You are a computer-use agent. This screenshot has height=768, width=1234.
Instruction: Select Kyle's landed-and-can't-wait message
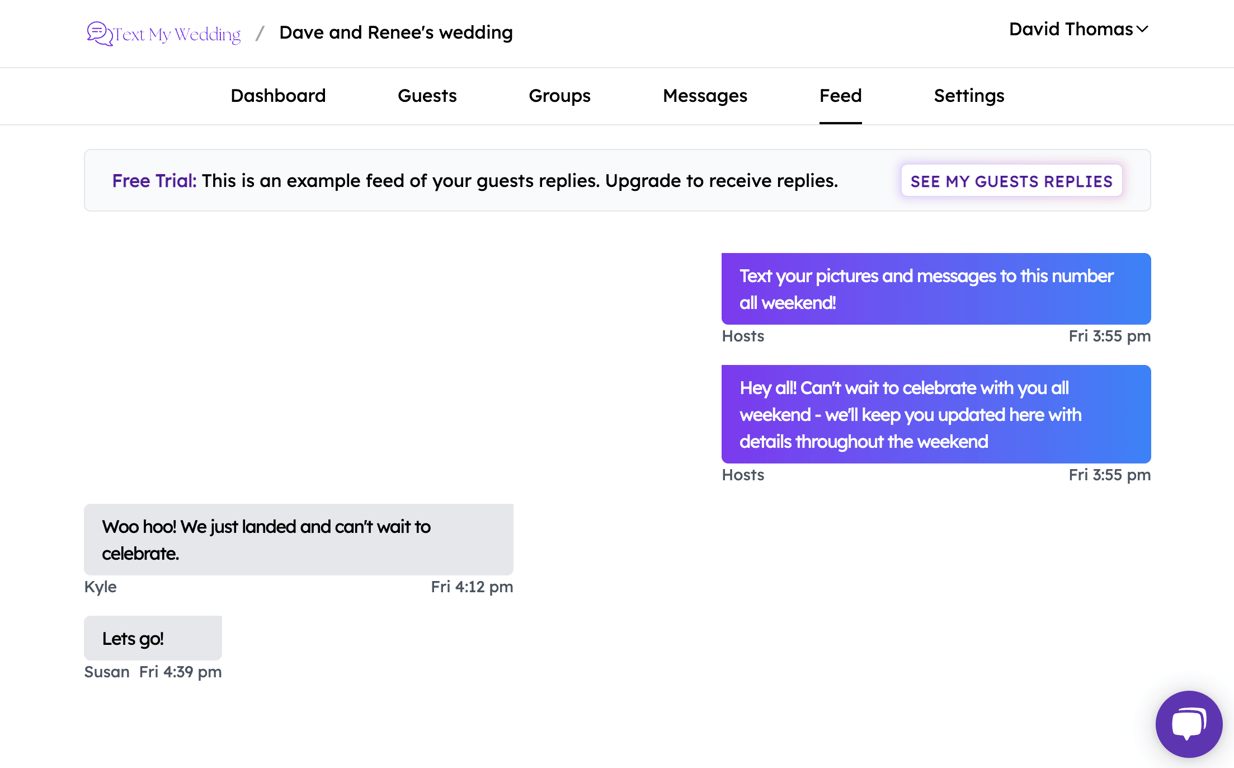298,540
